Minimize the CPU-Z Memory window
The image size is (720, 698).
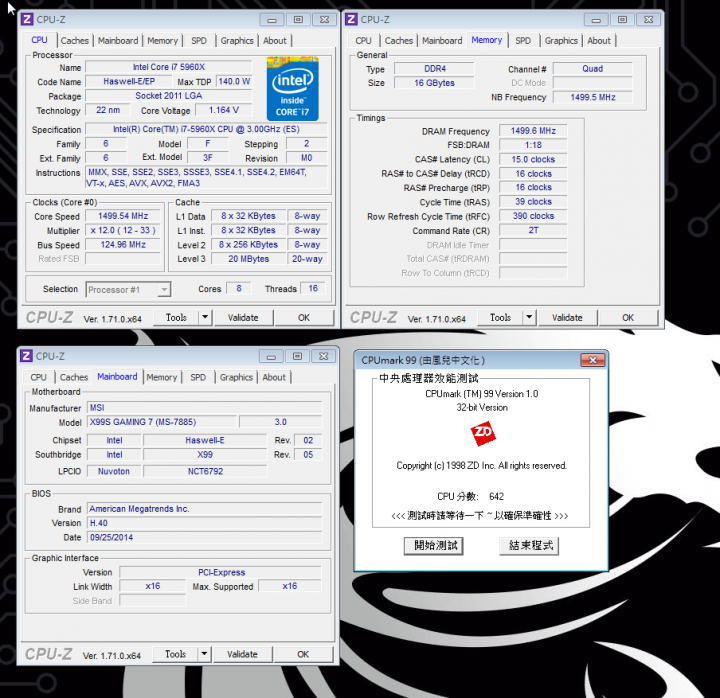(x=596, y=20)
